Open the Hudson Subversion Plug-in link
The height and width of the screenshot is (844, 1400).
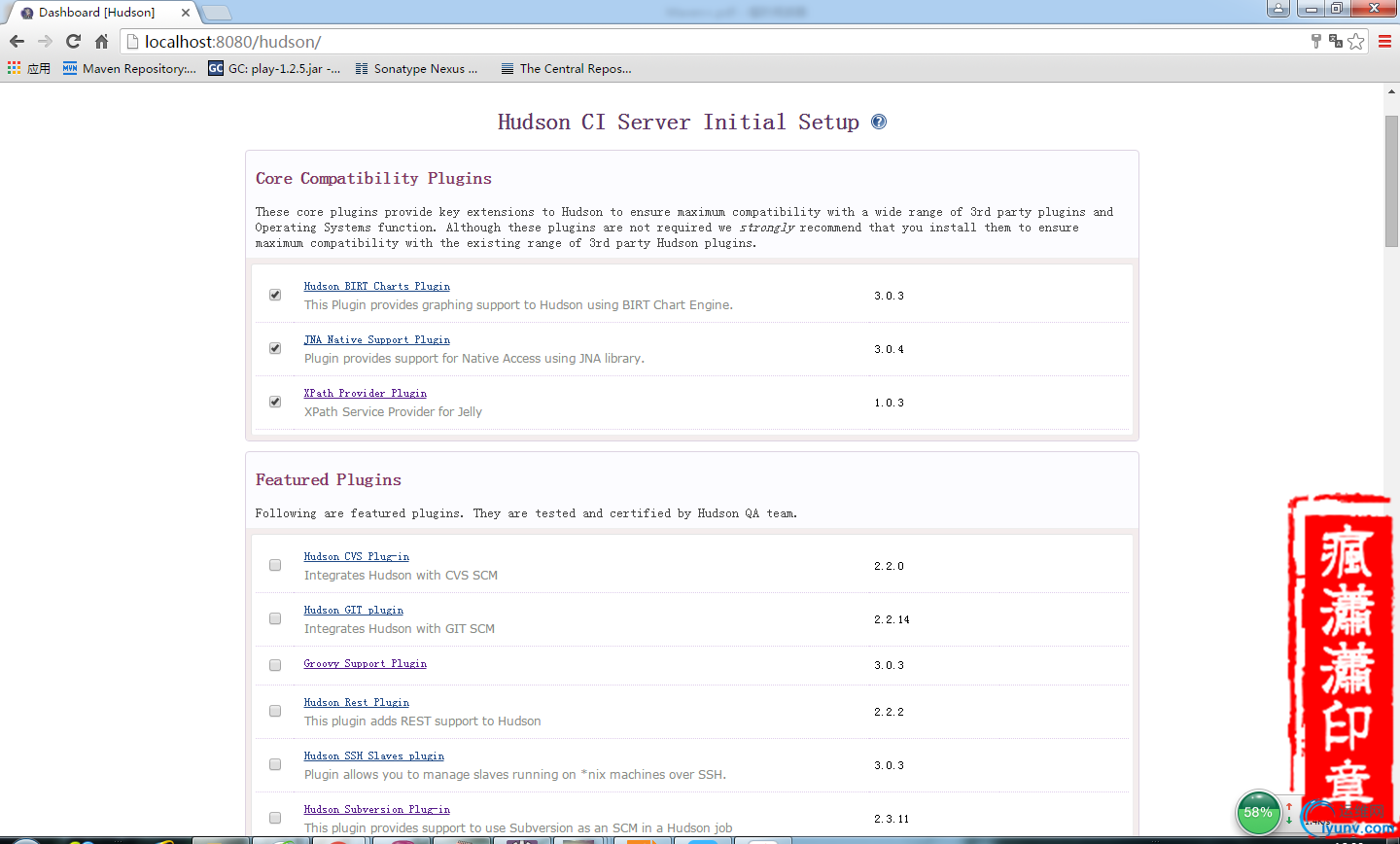tap(377, 809)
